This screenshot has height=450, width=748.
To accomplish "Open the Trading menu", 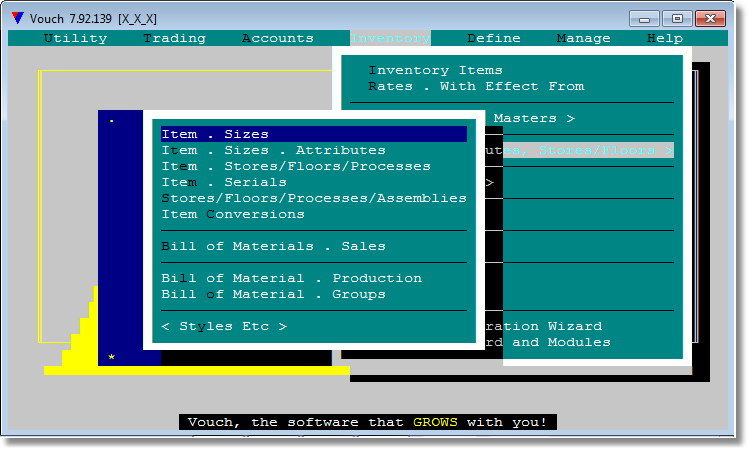I will 175,38.
